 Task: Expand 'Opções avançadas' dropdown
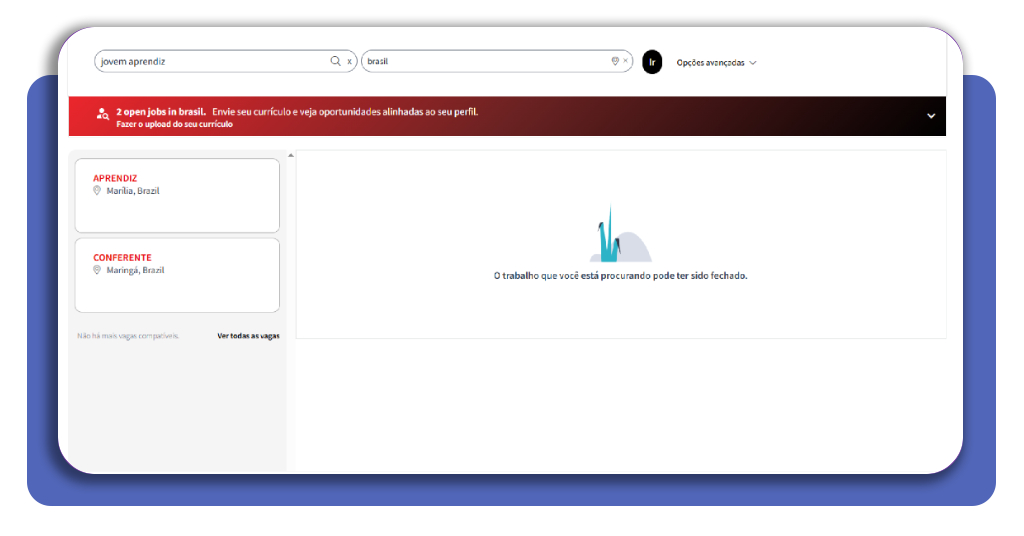pyautogui.click(x=716, y=63)
